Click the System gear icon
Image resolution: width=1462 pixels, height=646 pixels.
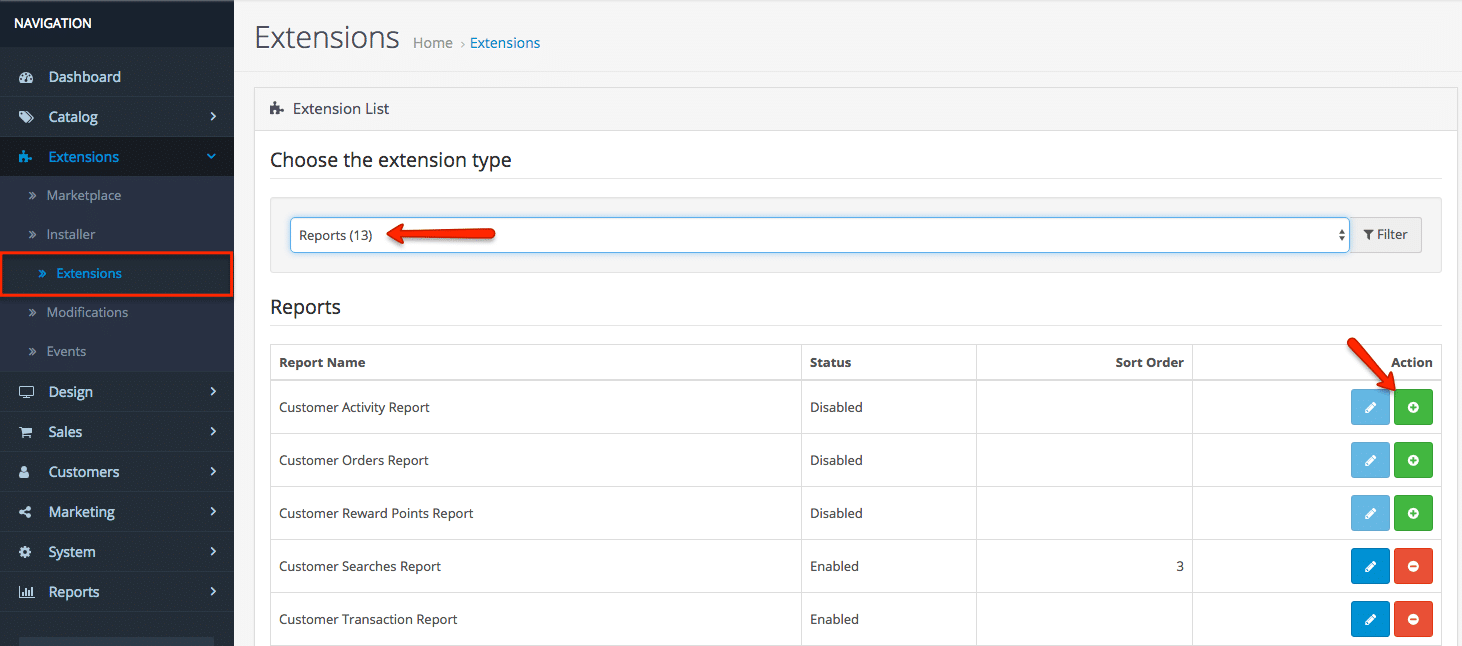(x=26, y=552)
